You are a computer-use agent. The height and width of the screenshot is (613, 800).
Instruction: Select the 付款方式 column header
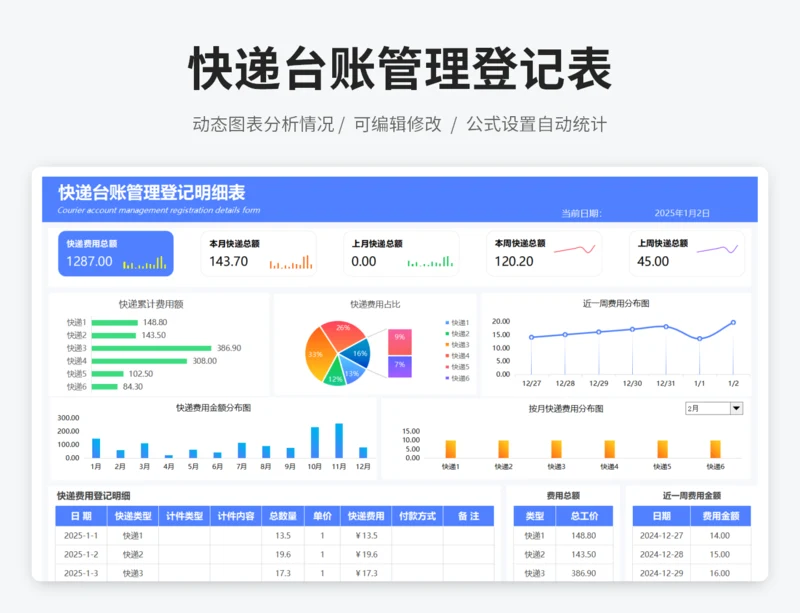(417, 516)
